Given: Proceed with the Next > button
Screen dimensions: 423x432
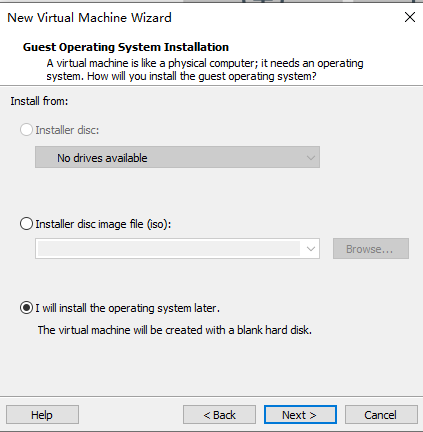Looking at the screenshot, I should pos(300,415).
